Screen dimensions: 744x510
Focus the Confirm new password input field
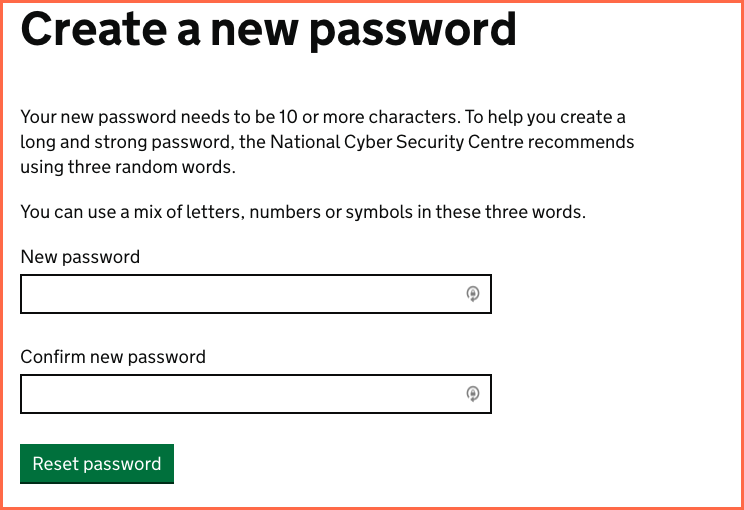[x=240, y=394]
